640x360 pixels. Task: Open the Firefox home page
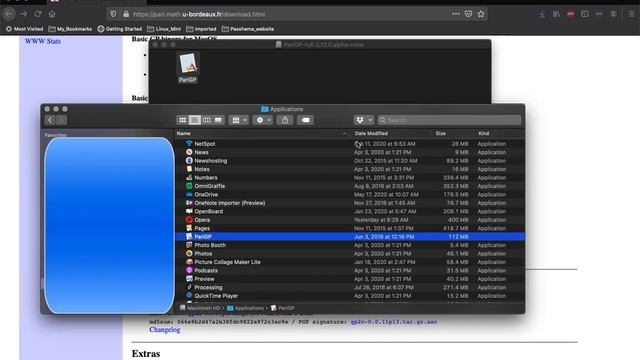(x=52, y=14)
